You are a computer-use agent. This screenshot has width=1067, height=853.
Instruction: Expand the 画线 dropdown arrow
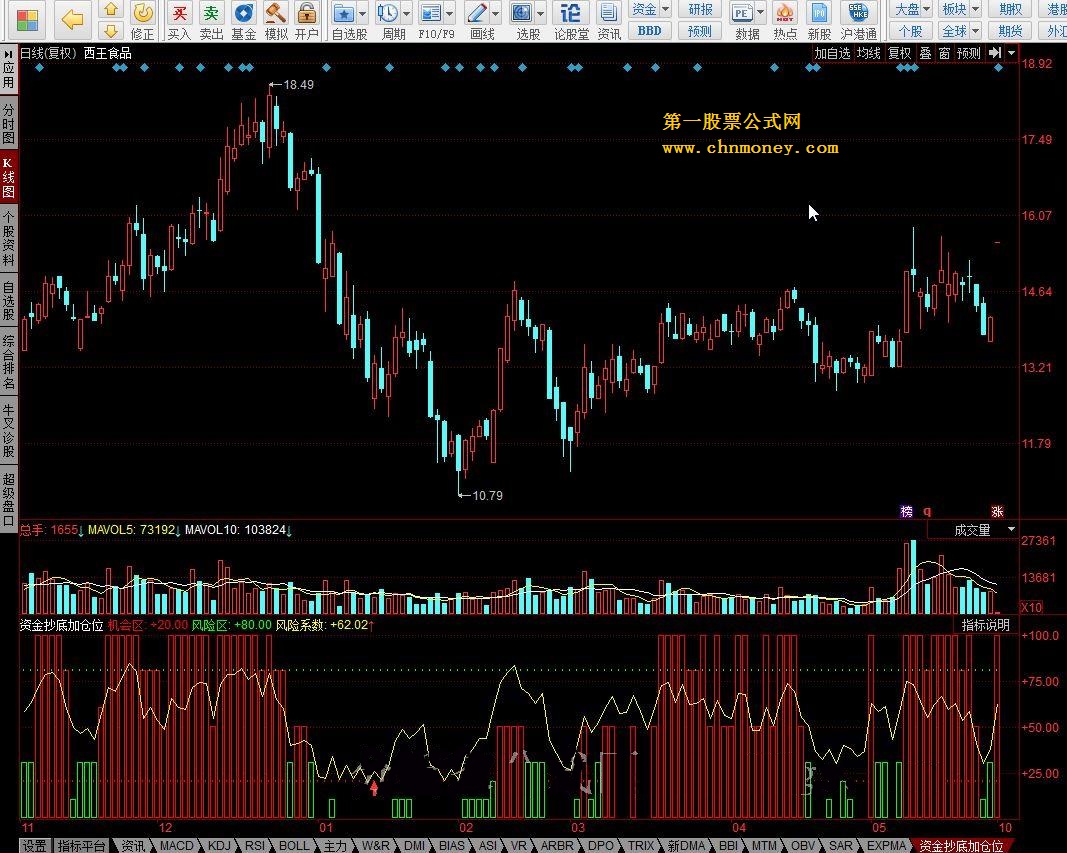[495, 13]
